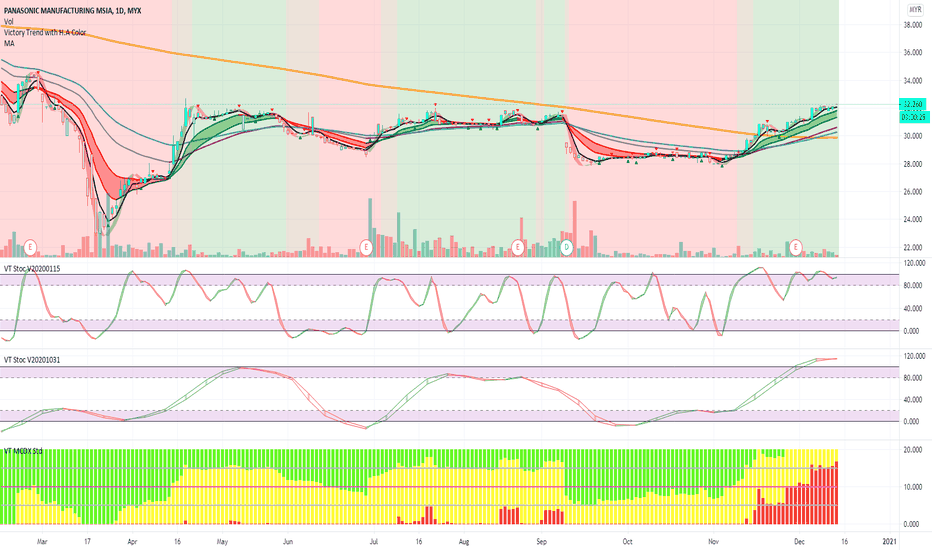Viewport: 932px width, 550px height.
Task: Click the 26.000 price axis label
Action: (x=912, y=192)
